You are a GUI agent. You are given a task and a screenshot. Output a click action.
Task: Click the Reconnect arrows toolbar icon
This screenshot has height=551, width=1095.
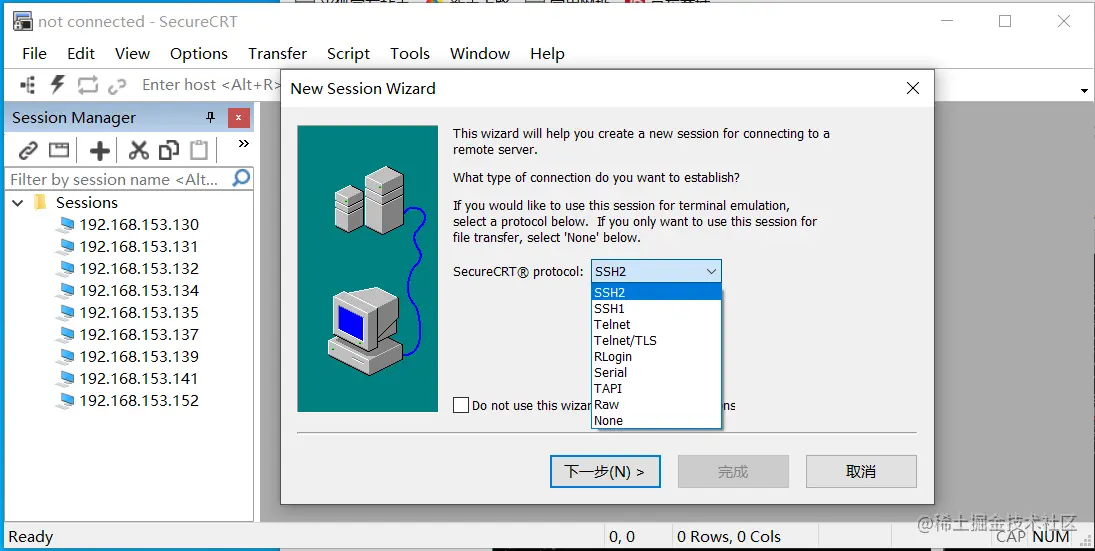click(x=87, y=85)
